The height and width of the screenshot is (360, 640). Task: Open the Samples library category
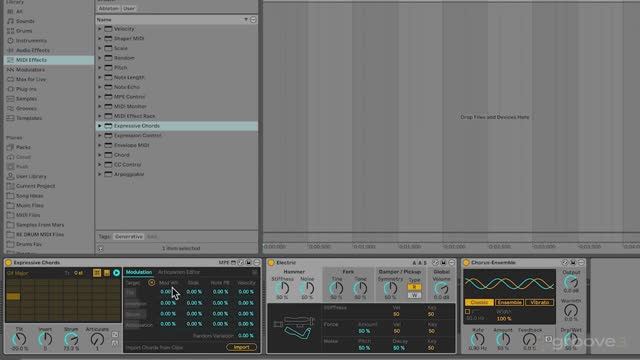tap(27, 99)
